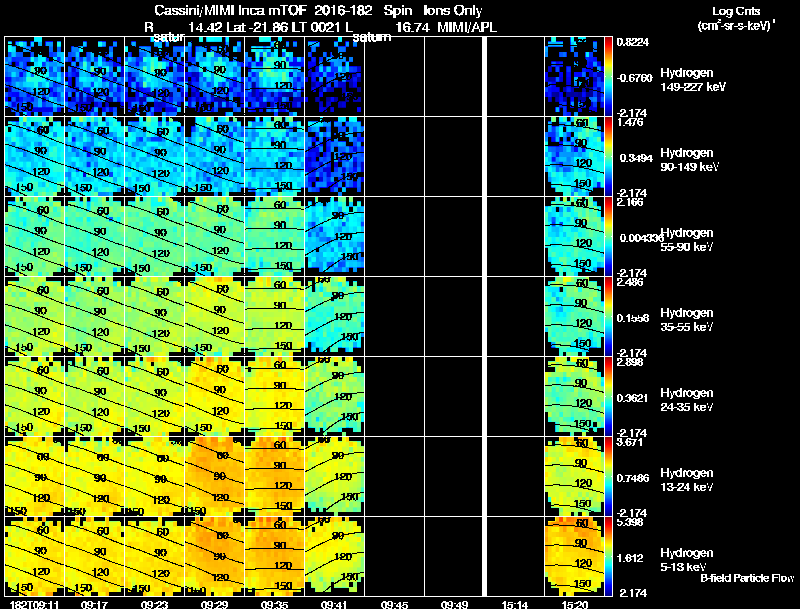800x609 pixels.
Task: Click the Log Cnts units header
Action: (x=736, y=18)
